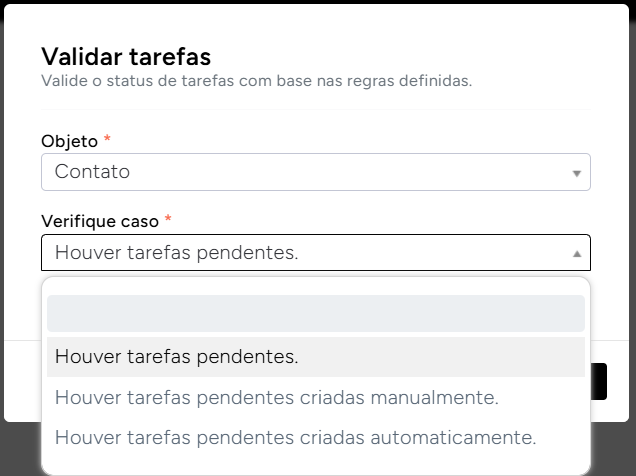Click the dark strip above the modal
This screenshot has height=476, width=636.
pos(318,1)
